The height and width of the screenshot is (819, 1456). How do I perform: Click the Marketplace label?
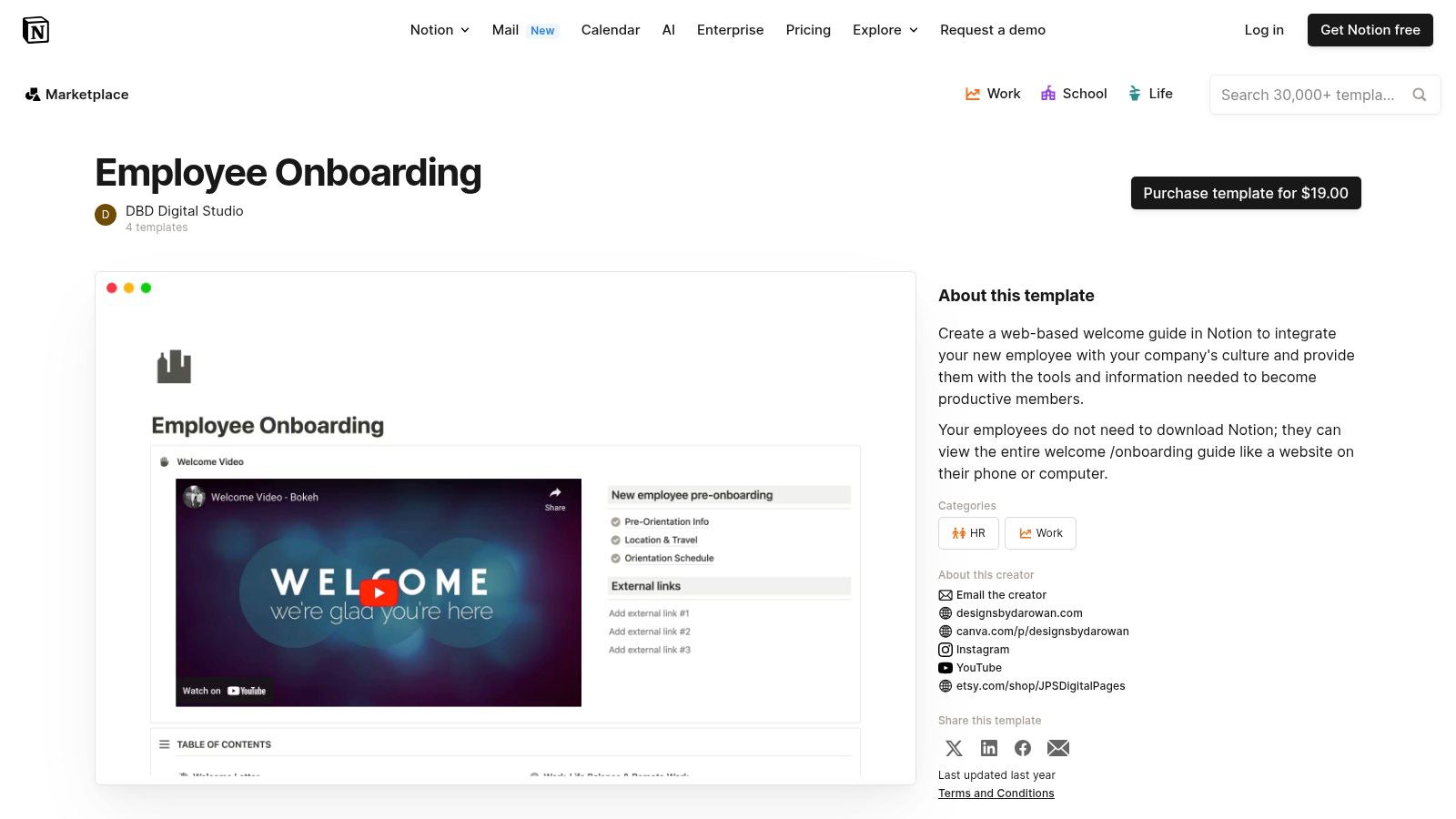click(86, 95)
